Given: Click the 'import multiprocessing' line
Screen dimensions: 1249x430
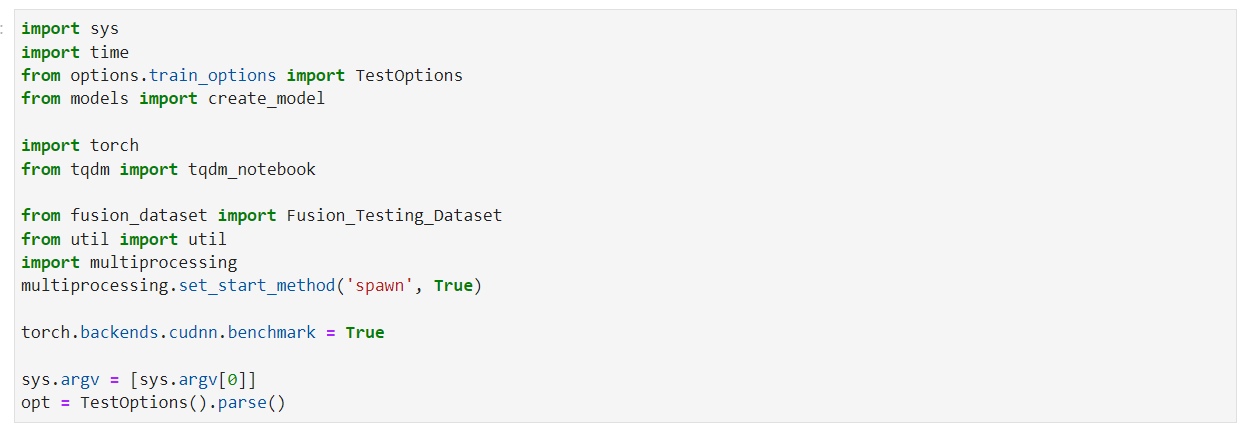Looking at the screenshot, I should [x=129, y=262].
